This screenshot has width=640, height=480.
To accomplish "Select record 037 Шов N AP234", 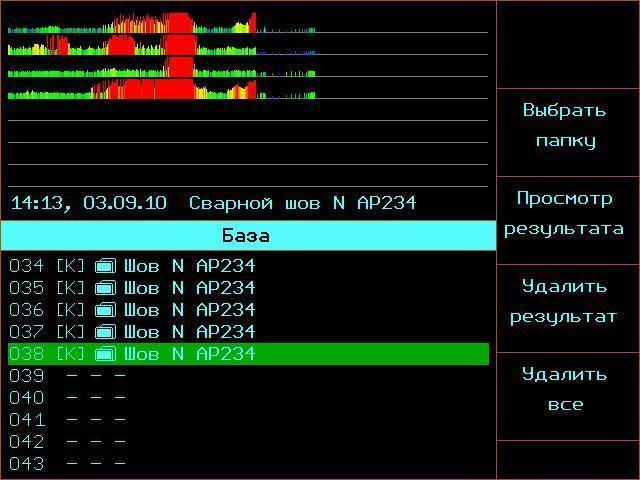I will 190,332.
